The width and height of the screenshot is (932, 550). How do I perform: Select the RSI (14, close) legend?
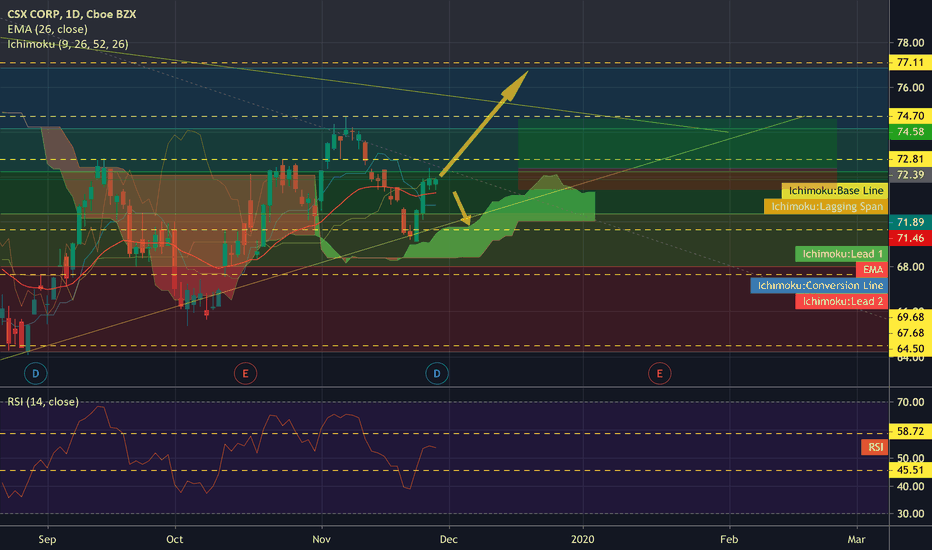tap(43, 401)
